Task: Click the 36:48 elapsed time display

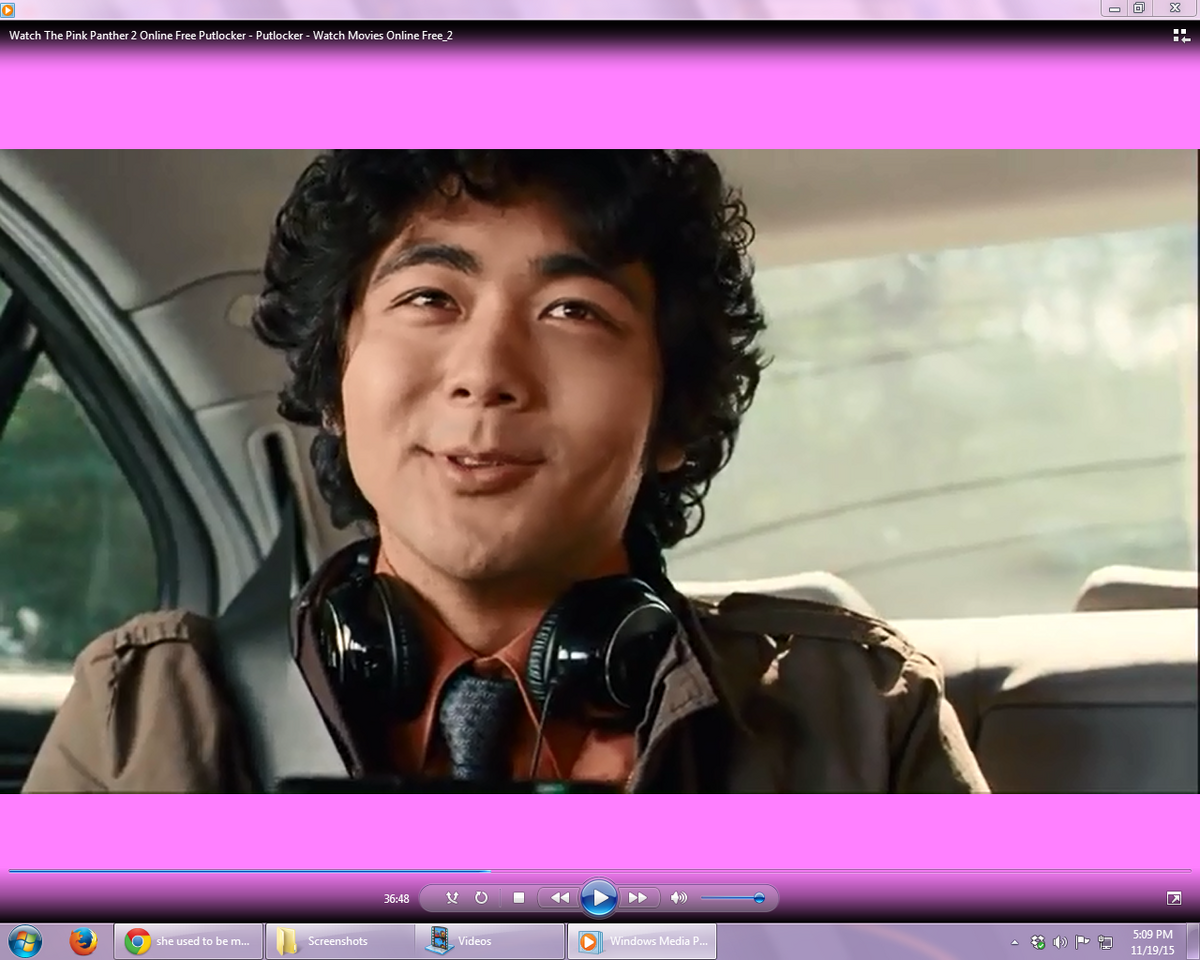Action: (x=397, y=899)
